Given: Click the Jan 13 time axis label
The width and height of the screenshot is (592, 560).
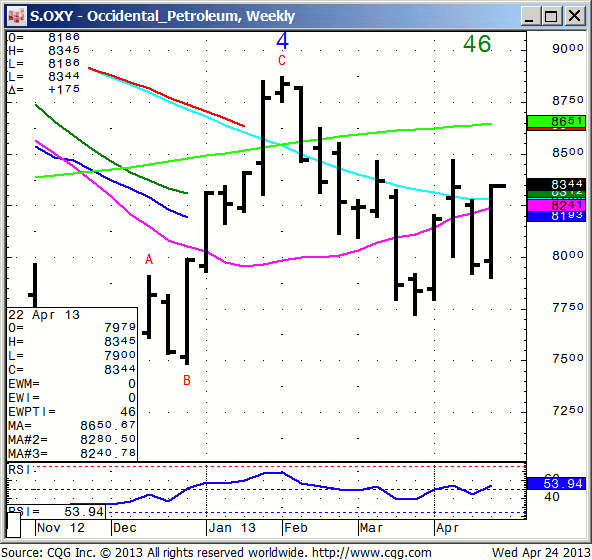Looking at the screenshot, I should pyautogui.click(x=232, y=528).
